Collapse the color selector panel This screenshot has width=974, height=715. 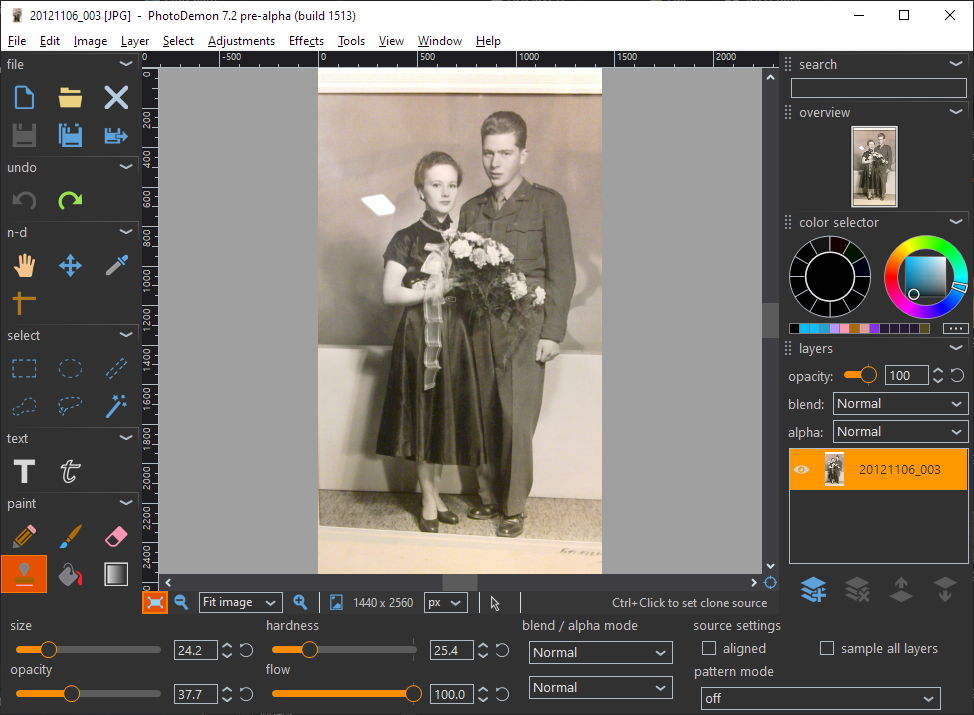956,222
